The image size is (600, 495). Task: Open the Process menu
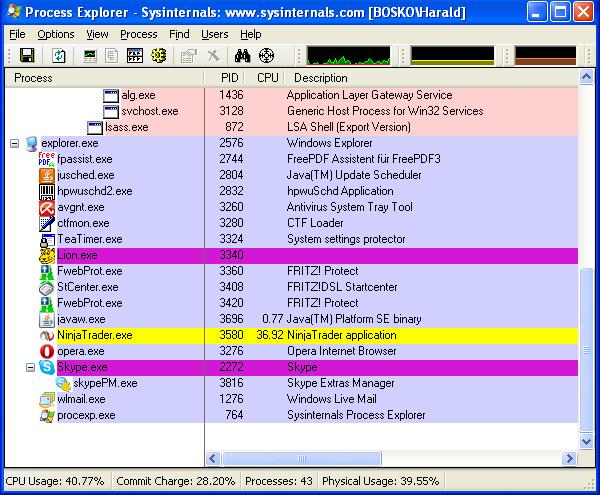(139, 34)
